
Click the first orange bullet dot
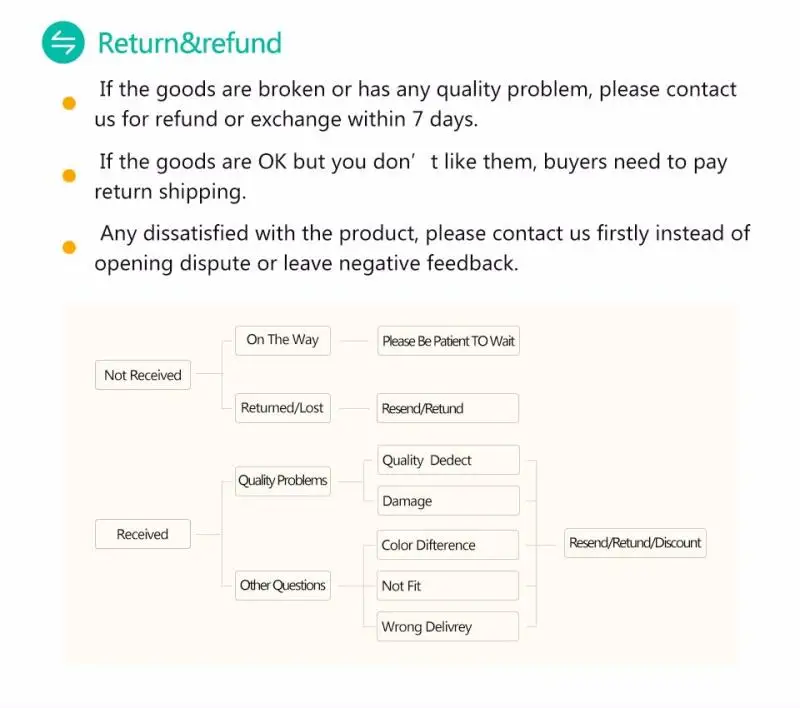[69, 104]
